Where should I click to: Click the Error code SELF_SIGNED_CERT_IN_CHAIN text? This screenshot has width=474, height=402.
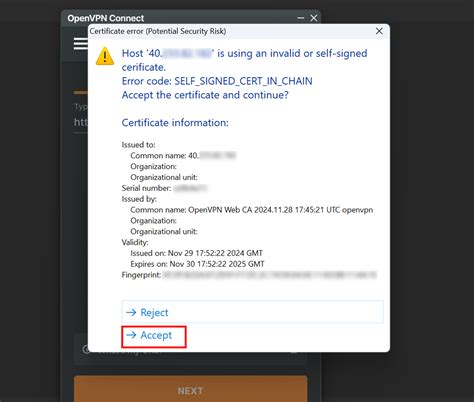click(x=217, y=81)
